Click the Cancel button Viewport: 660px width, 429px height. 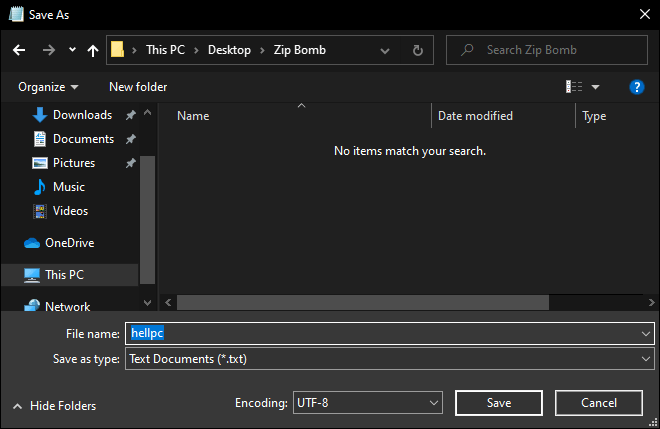pyautogui.click(x=599, y=403)
